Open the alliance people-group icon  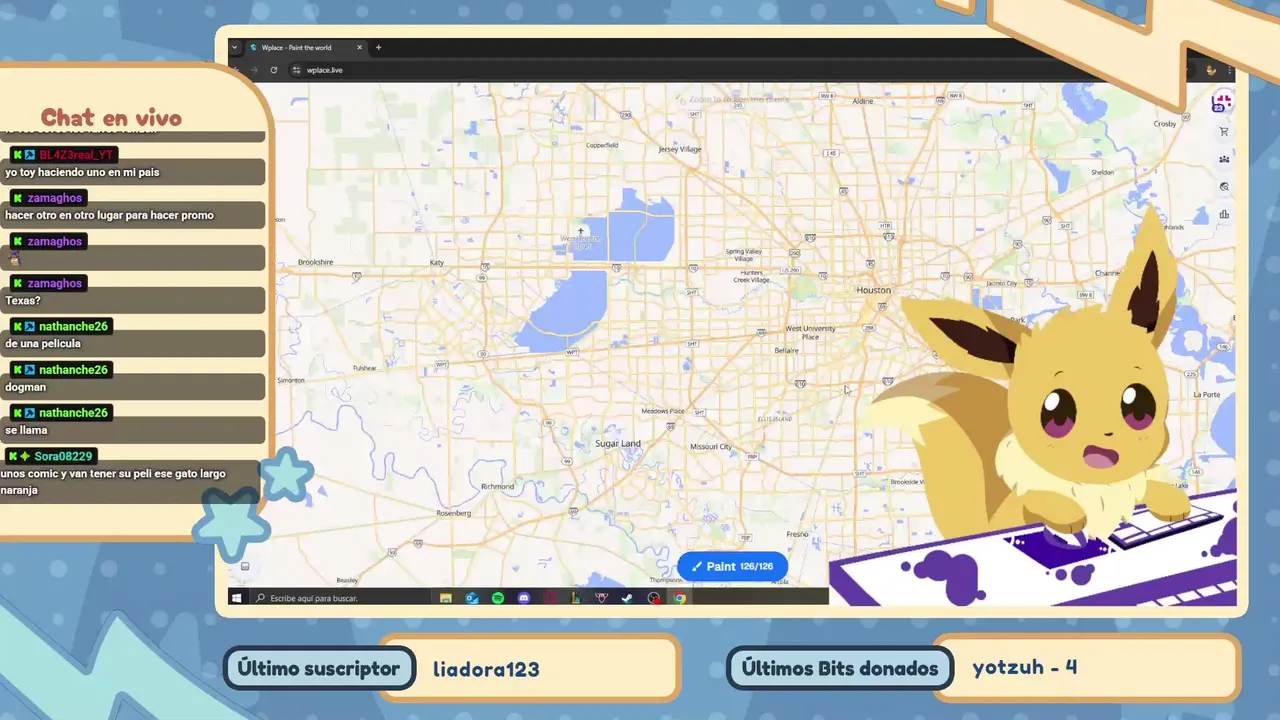(1224, 159)
